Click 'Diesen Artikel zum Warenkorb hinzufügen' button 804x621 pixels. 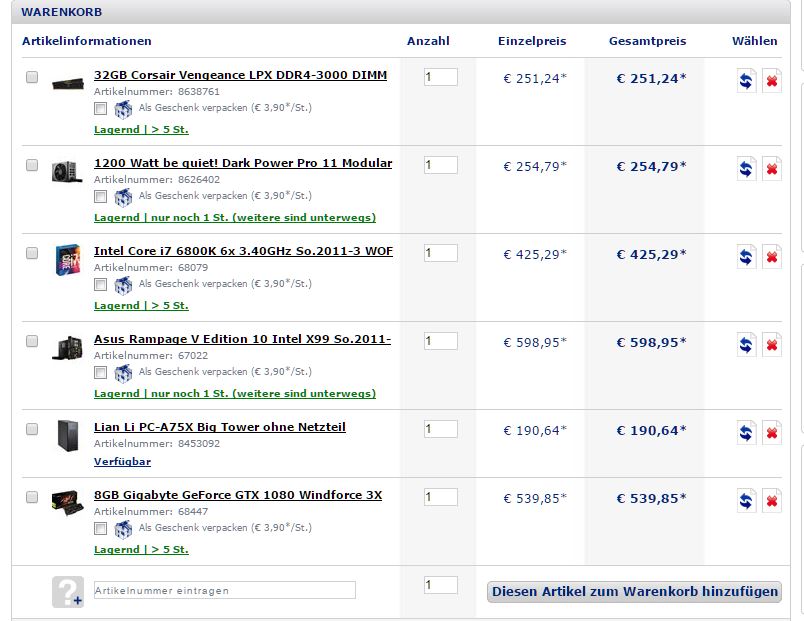pyautogui.click(x=634, y=592)
